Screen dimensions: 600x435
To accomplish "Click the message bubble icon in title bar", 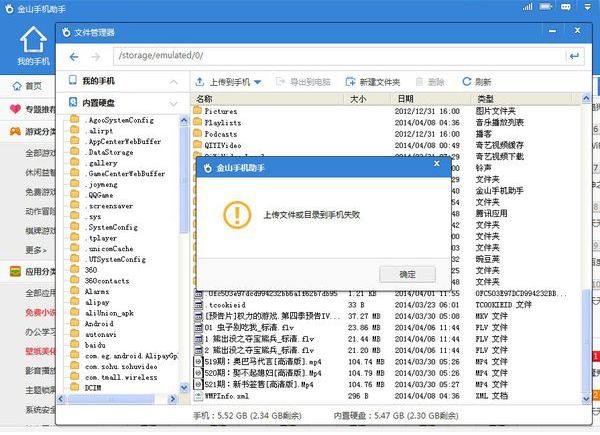I will [x=566, y=7].
